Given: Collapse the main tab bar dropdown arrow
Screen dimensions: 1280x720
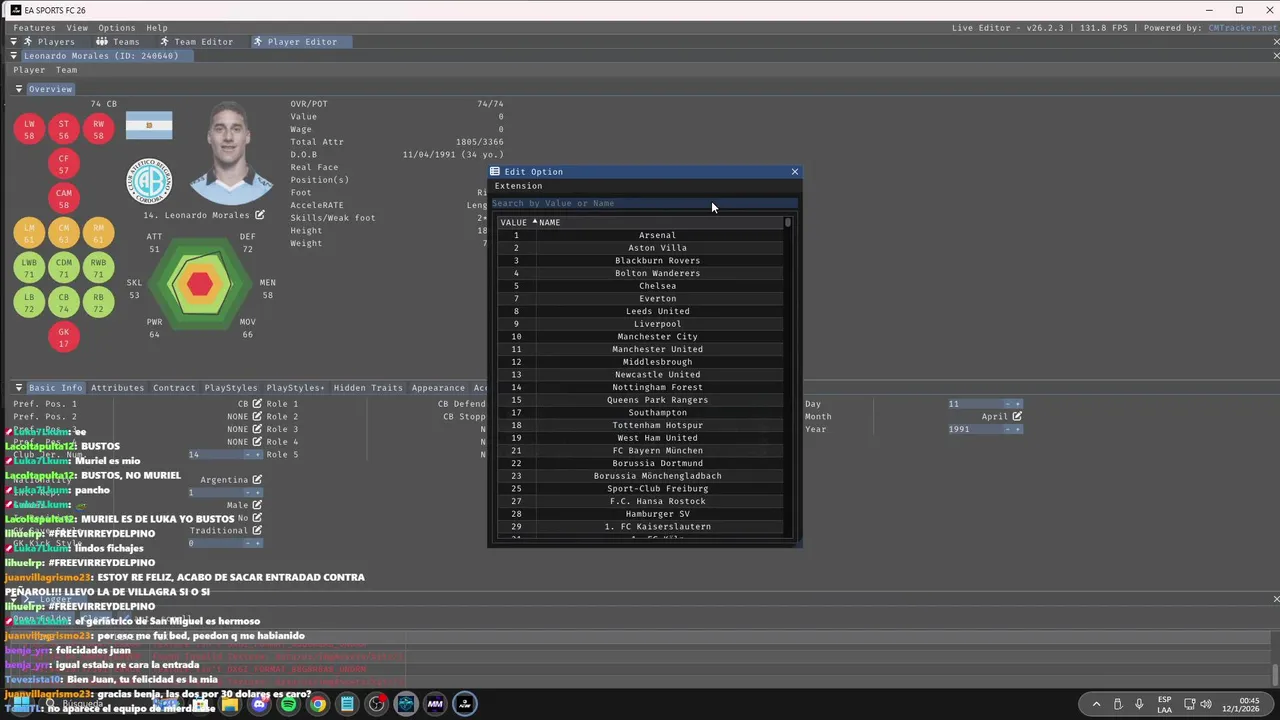Looking at the screenshot, I should click(14, 42).
